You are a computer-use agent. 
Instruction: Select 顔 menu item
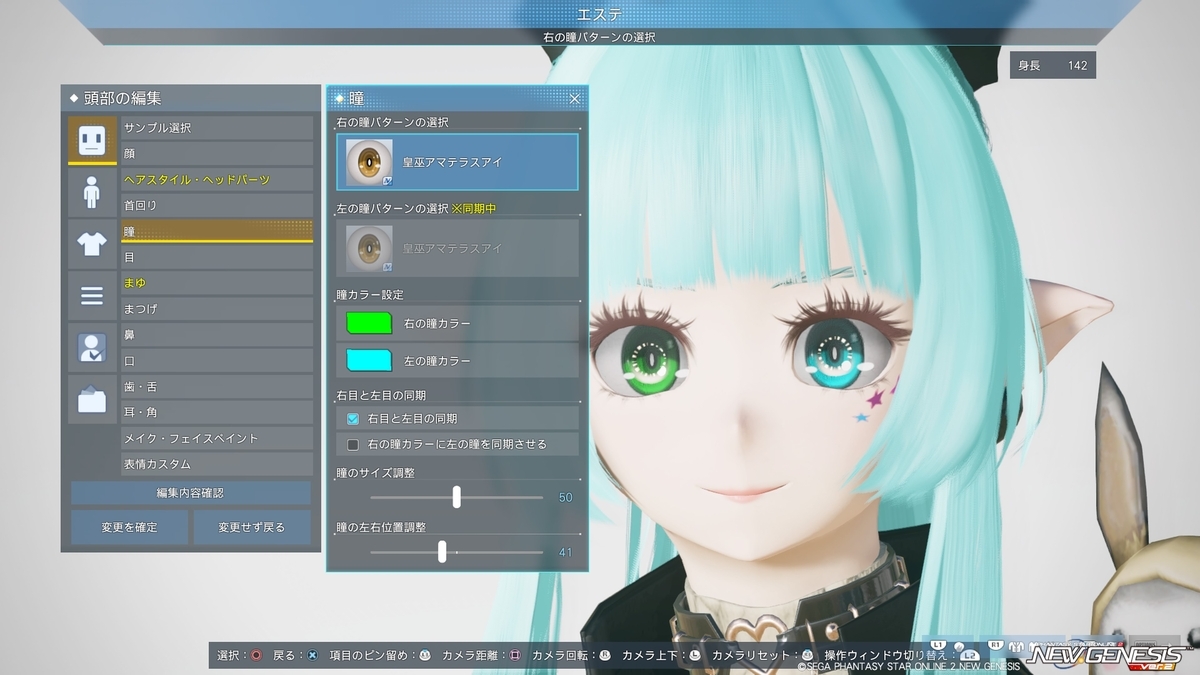(x=217, y=154)
